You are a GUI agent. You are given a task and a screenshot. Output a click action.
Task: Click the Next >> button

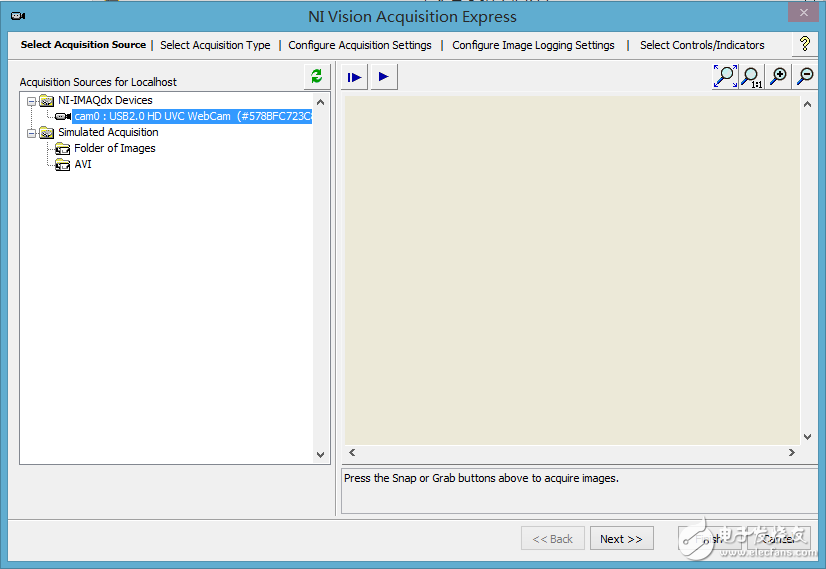(x=622, y=538)
